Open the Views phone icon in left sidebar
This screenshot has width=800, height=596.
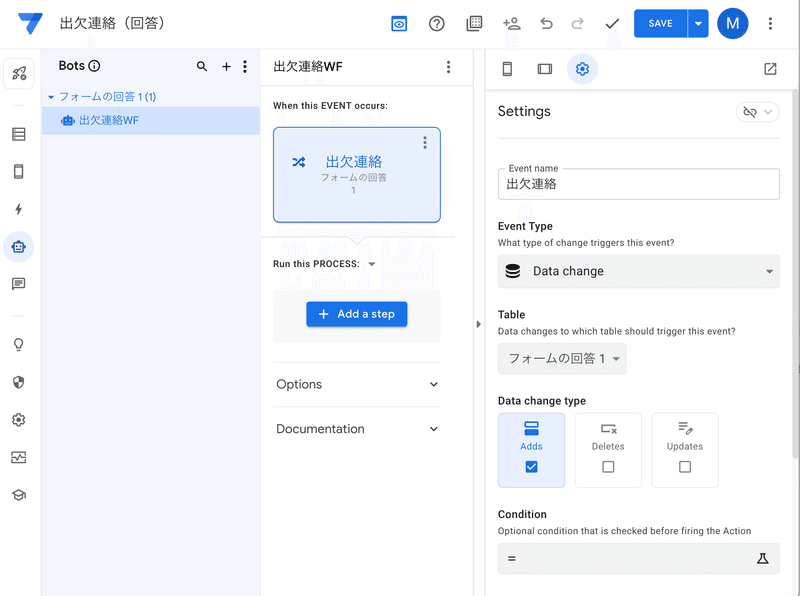coord(19,171)
